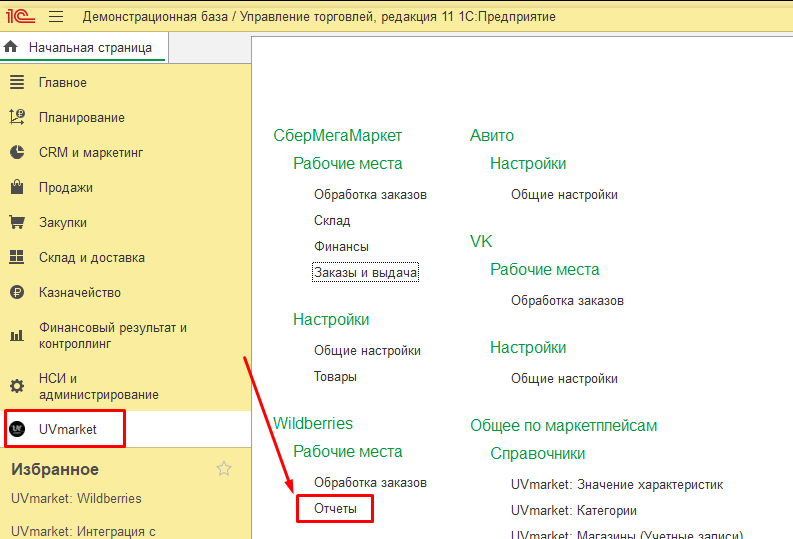Open НСИ и администрирование gear icon

click(17, 386)
